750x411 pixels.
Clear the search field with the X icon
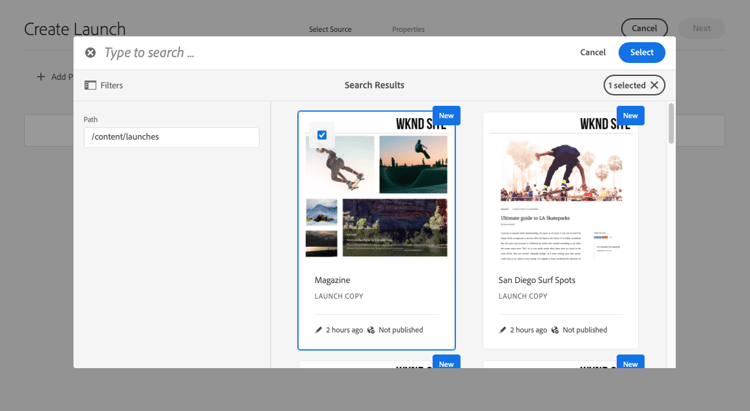point(90,53)
